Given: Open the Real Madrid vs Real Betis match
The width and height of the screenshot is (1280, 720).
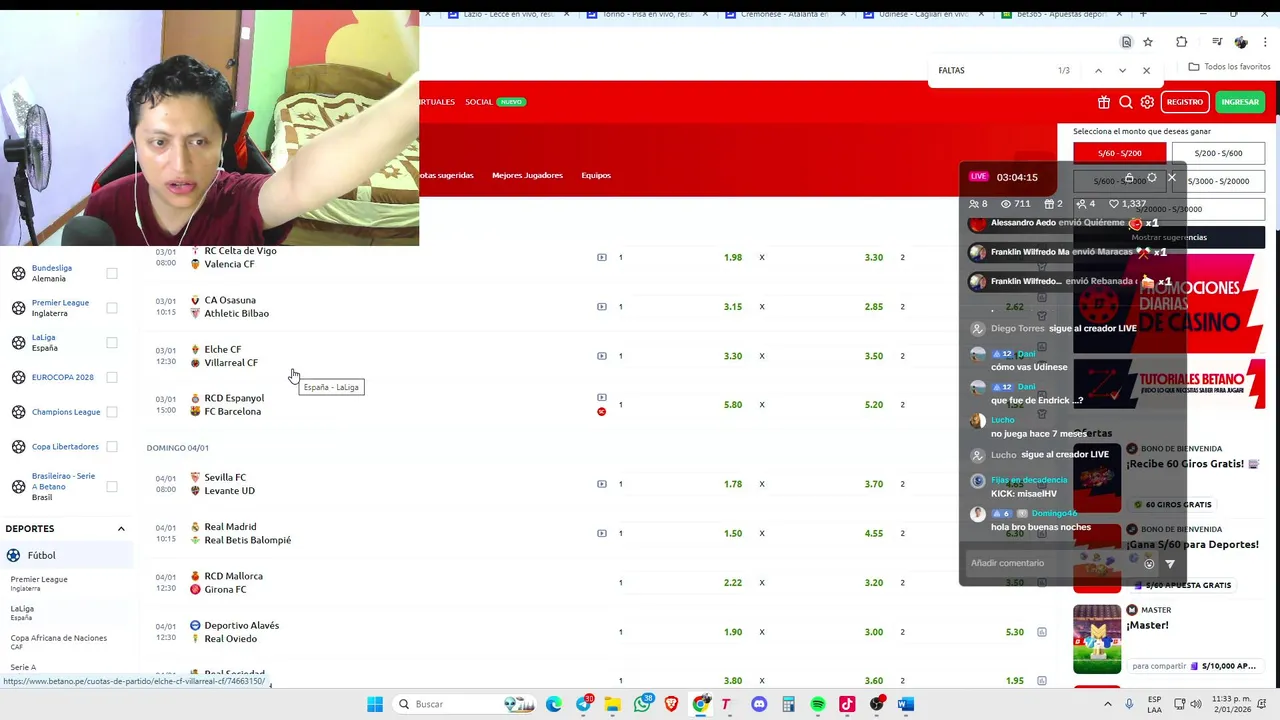Looking at the screenshot, I should point(247,533).
